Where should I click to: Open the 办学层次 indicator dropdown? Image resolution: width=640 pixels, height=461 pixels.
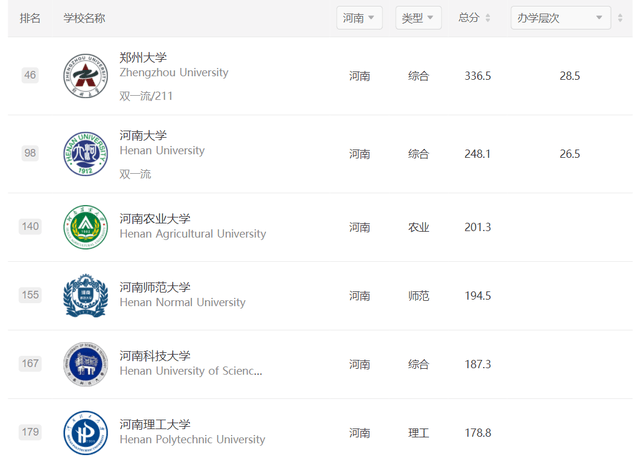(561, 18)
